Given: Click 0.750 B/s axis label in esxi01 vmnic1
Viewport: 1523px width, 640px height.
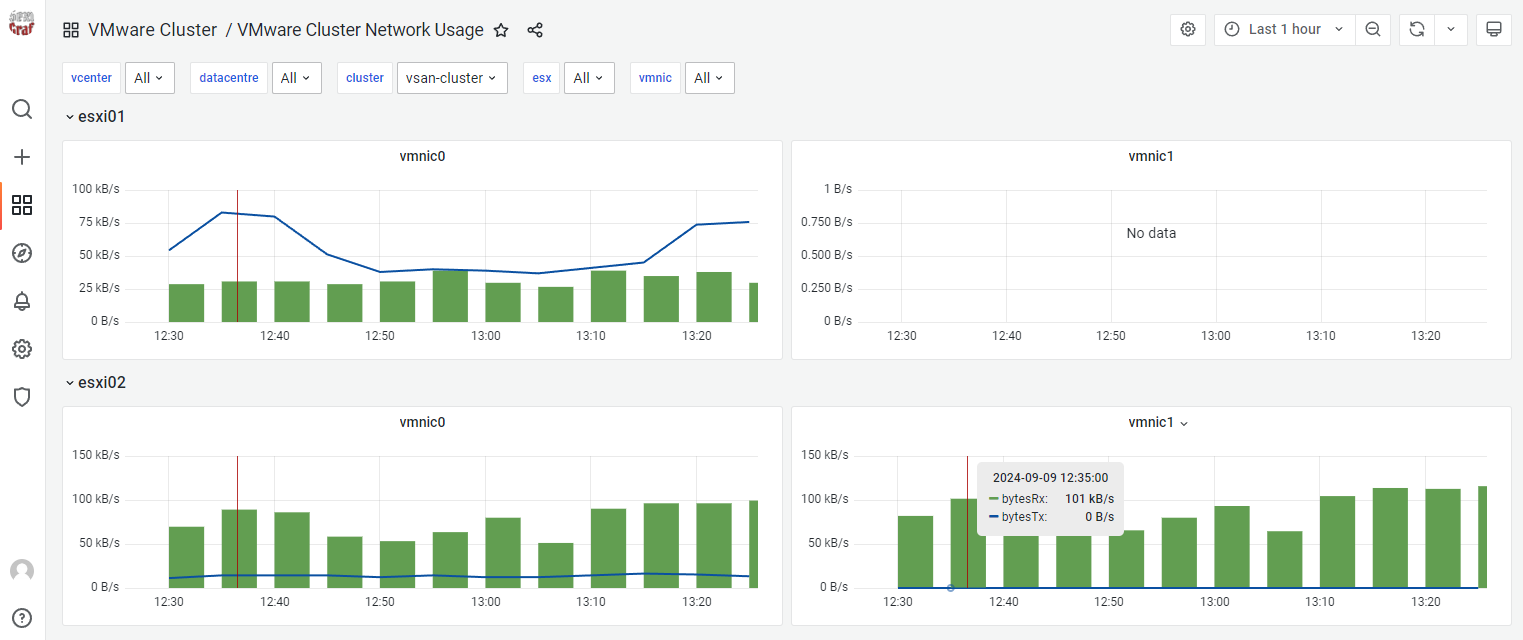Looking at the screenshot, I should point(827,222).
